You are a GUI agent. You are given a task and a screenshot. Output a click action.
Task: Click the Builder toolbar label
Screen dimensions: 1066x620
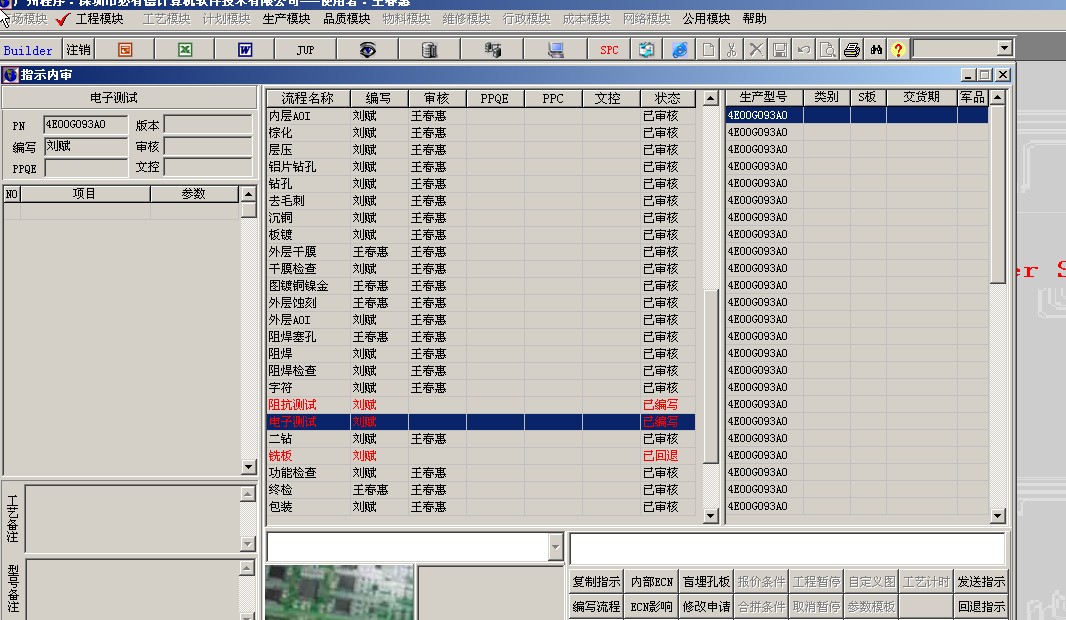[x=28, y=50]
